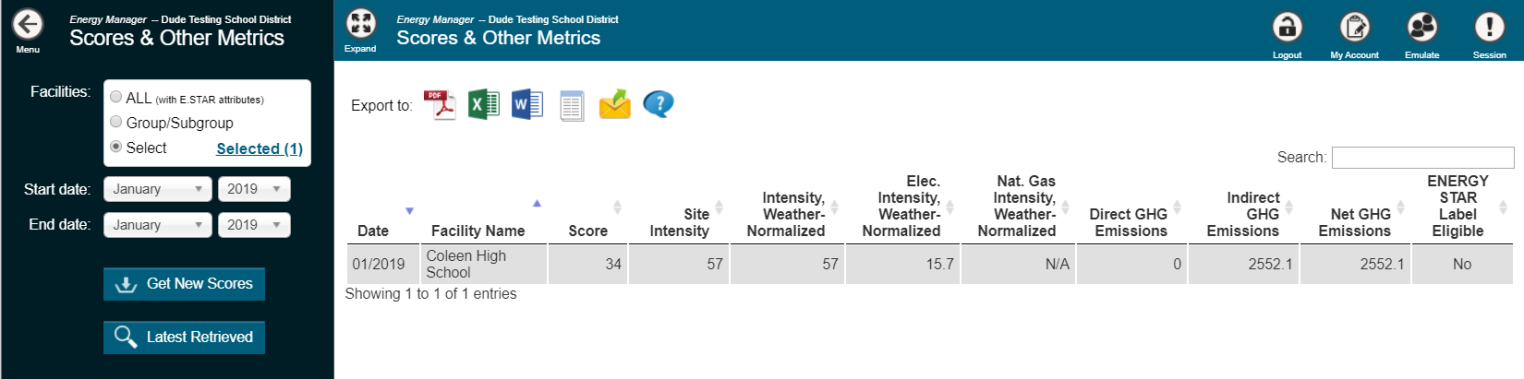Expand the Start date year dropdown
Image resolution: width=1524 pixels, height=379 pixels.
[254, 189]
